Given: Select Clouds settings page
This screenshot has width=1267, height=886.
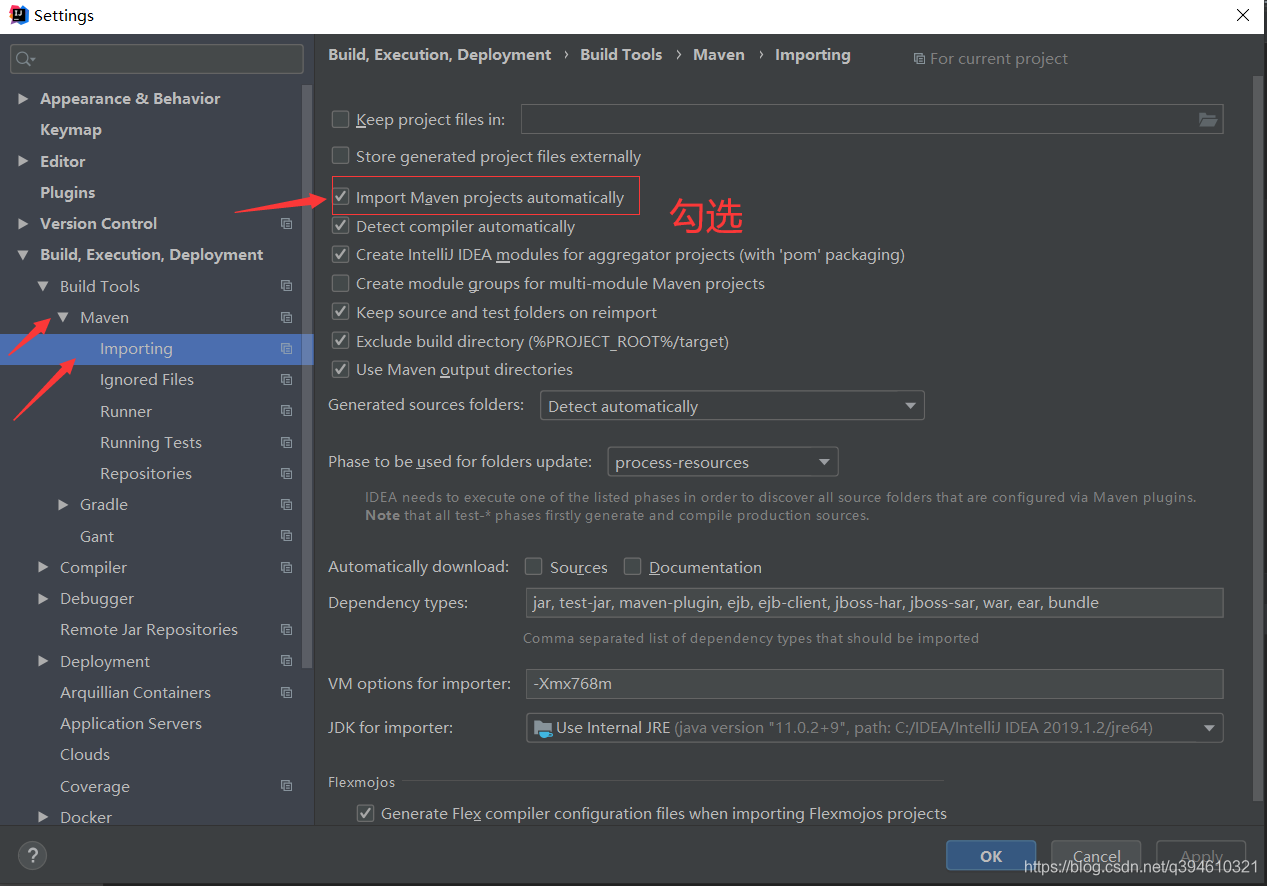Looking at the screenshot, I should pos(85,755).
